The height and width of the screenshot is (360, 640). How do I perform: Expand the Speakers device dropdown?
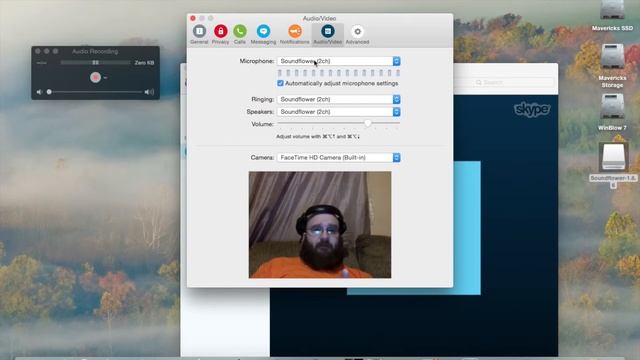tap(339, 111)
